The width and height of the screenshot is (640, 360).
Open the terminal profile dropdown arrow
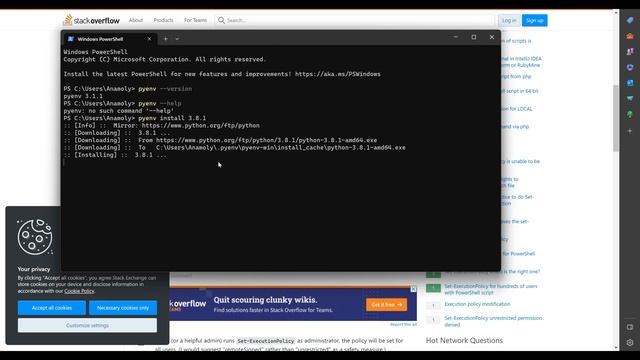tap(177, 39)
